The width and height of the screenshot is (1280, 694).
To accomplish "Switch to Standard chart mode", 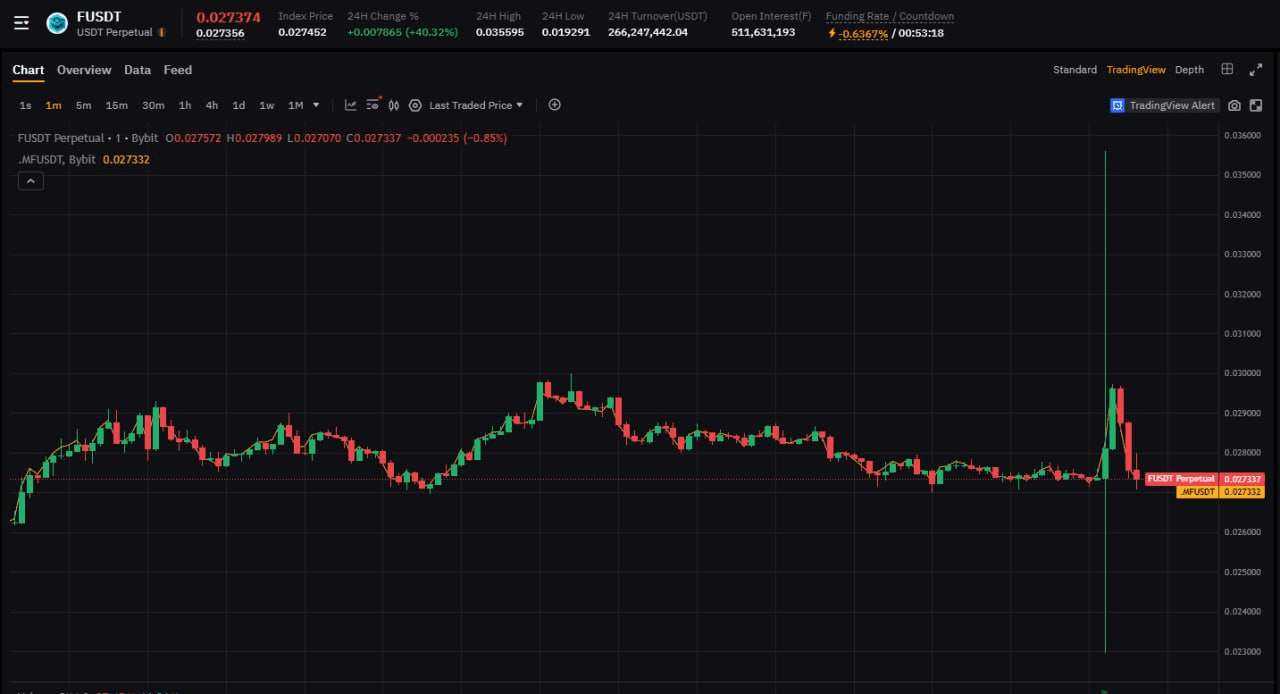I will pyautogui.click(x=1075, y=70).
